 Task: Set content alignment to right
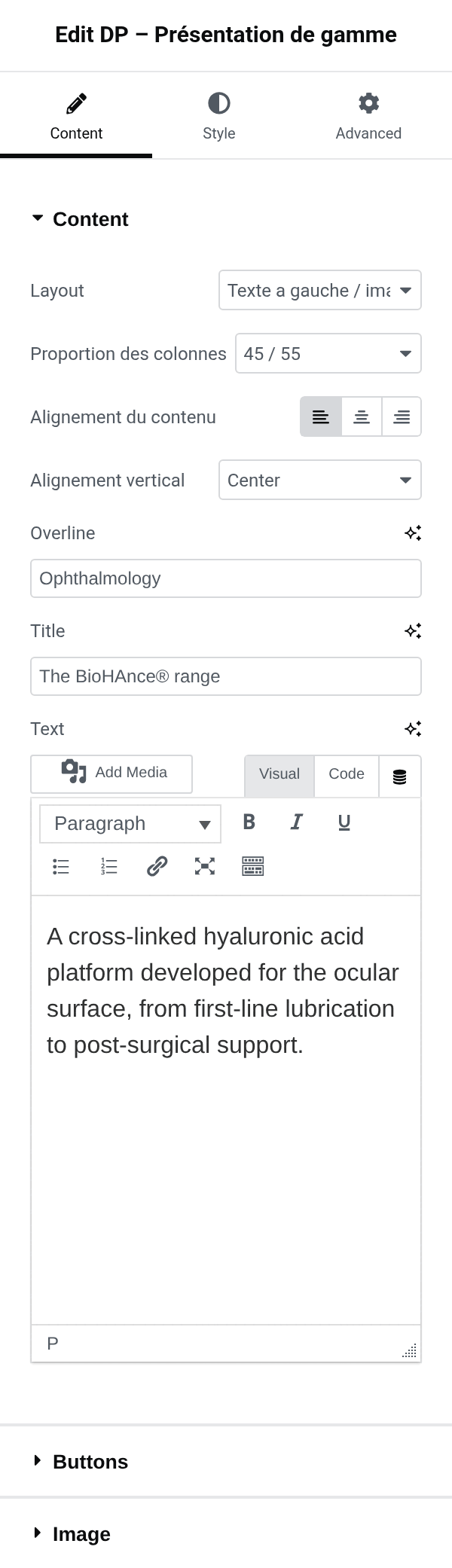pyautogui.click(x=402, y=417)
